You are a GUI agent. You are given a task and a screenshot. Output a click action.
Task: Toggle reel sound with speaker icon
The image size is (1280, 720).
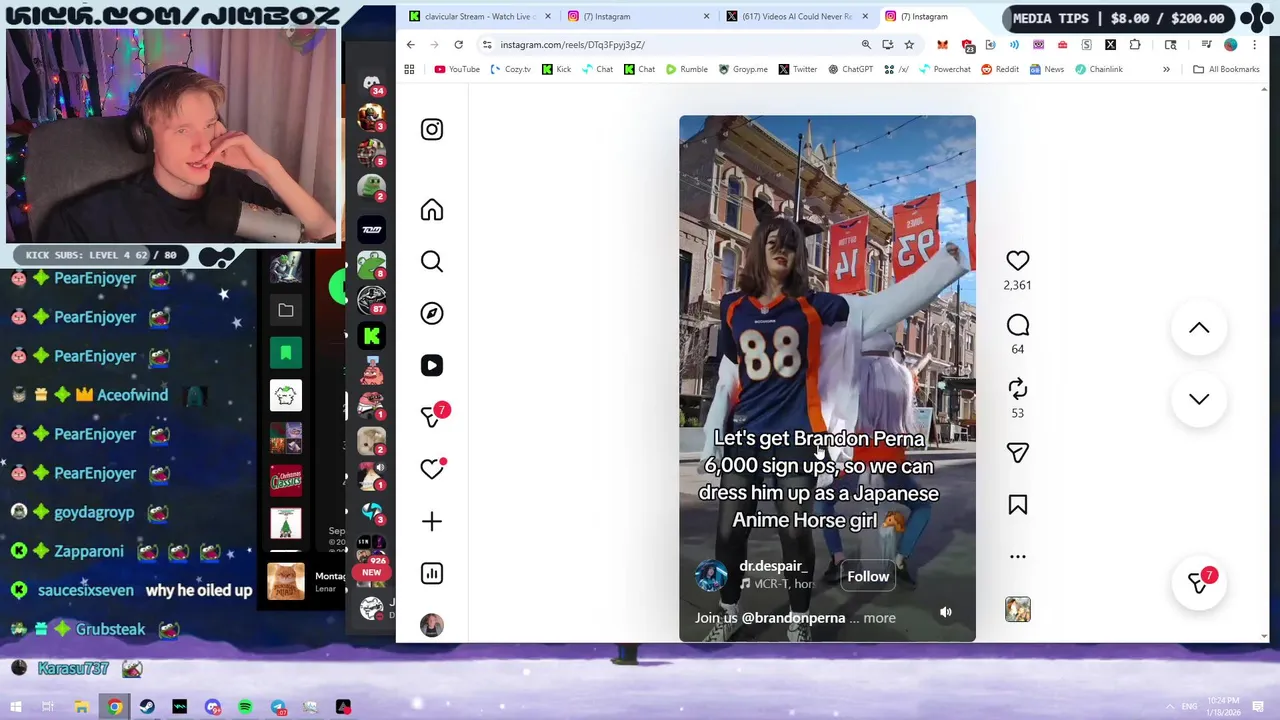click(x=946, y=612)
